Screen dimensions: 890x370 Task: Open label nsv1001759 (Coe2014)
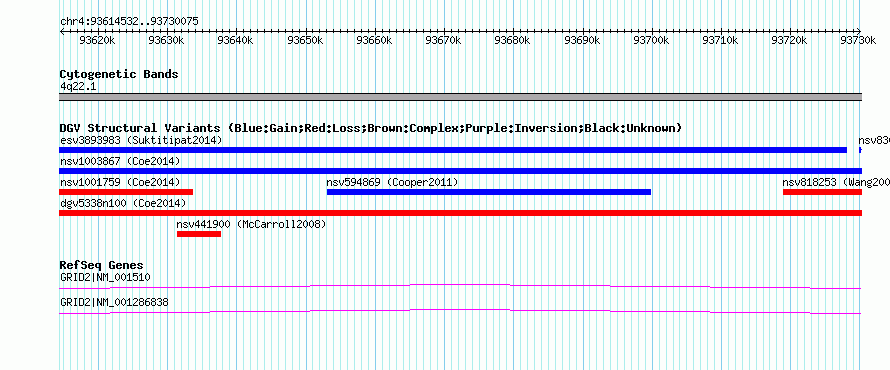(120, 182)
